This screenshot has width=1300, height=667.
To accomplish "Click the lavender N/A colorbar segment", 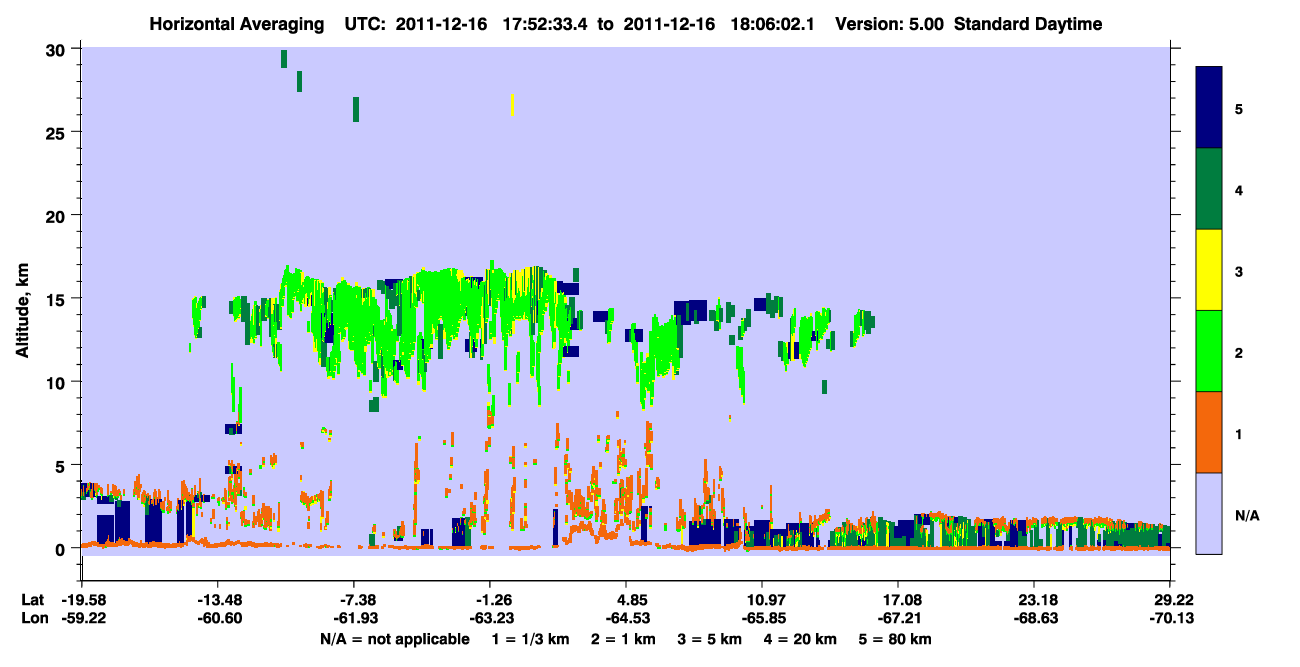I will (1209, 513).
